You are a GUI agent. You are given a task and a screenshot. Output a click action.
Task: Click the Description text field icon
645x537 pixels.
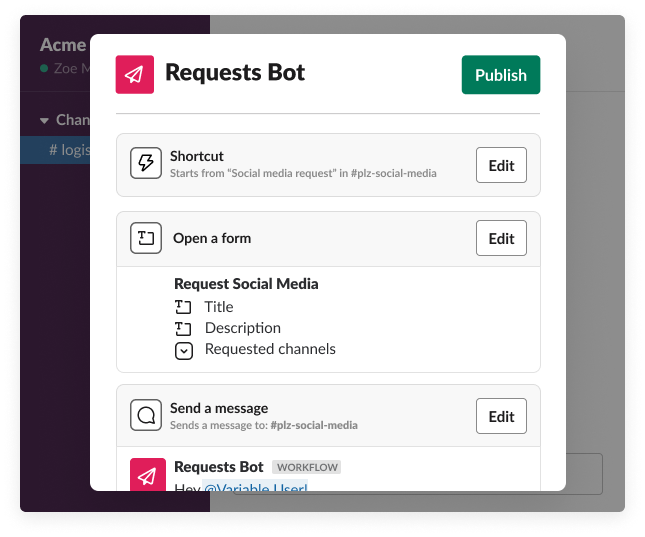[183, 328]
